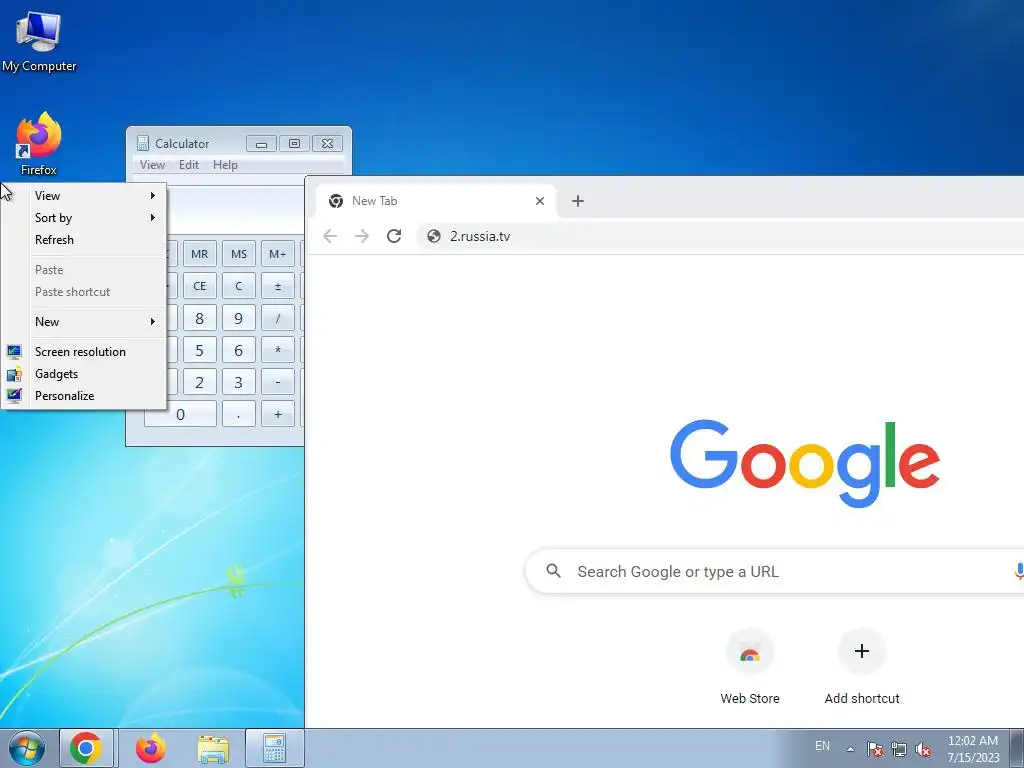This screenshot has height=768, width=1024.
Task: Click the network tray icon
Action: click(899, 749)
